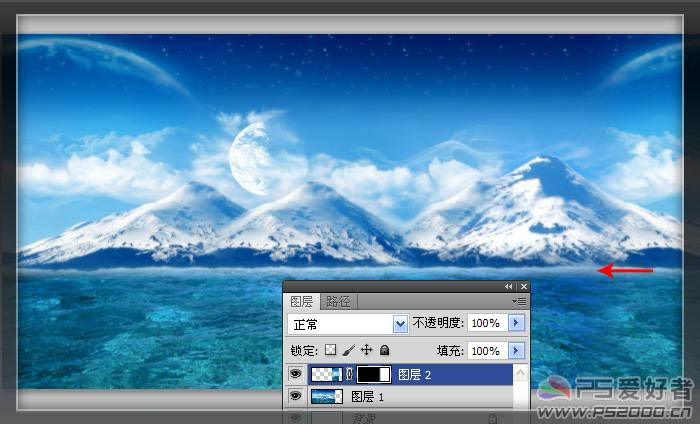Click the lock position move icon
Viewport: 700px width, 424px height.
[x=366, y=351]
